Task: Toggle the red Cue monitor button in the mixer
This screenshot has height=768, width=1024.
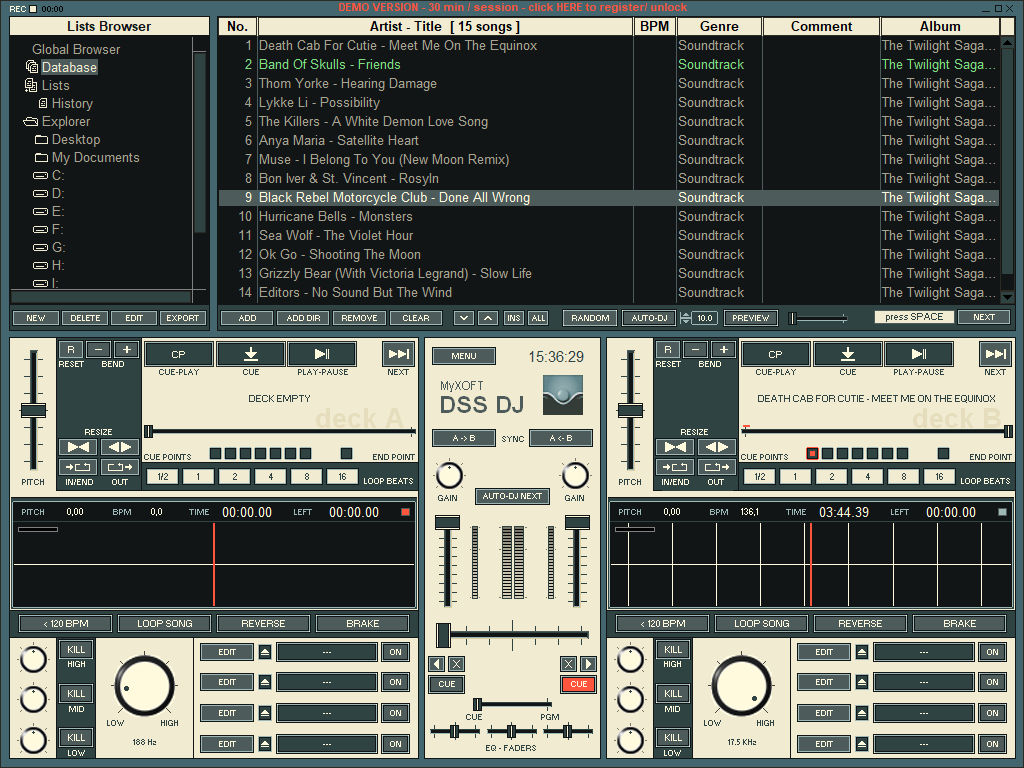Action: point(578,684)
